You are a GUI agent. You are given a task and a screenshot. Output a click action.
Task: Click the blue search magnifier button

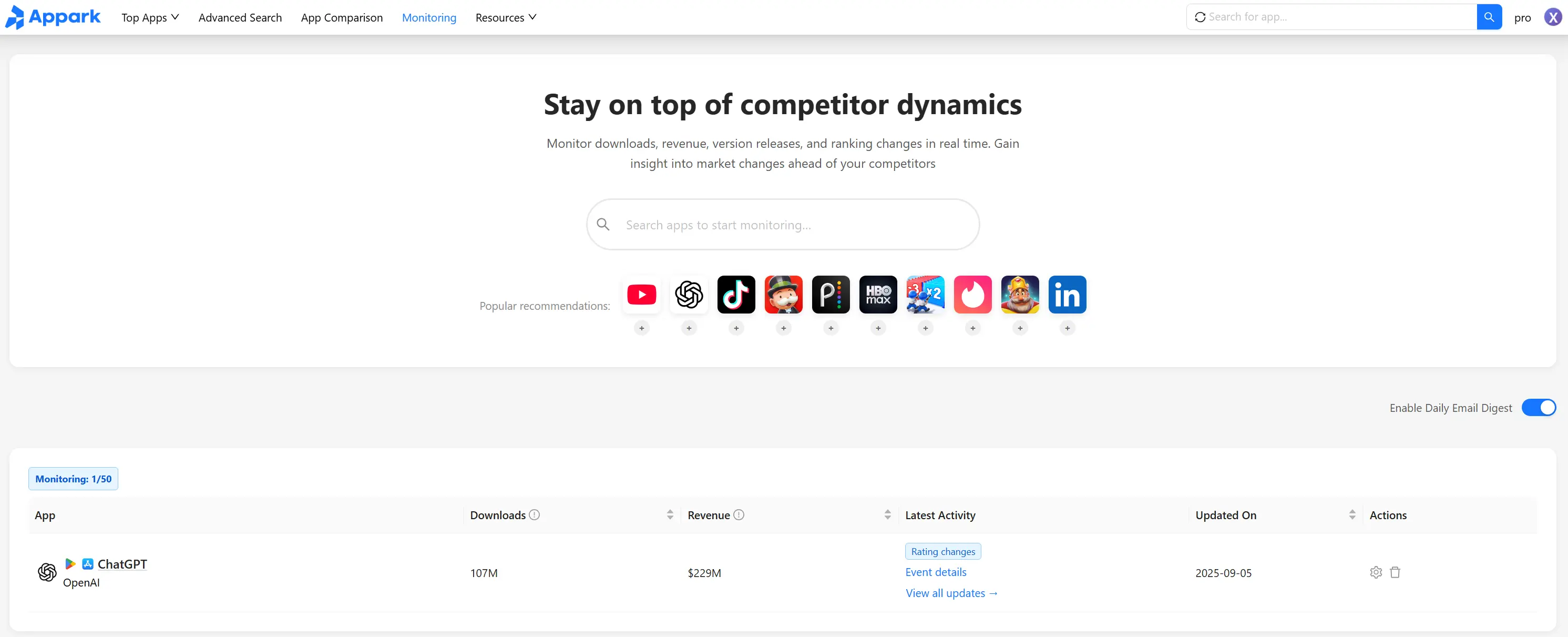[1489, 17]
